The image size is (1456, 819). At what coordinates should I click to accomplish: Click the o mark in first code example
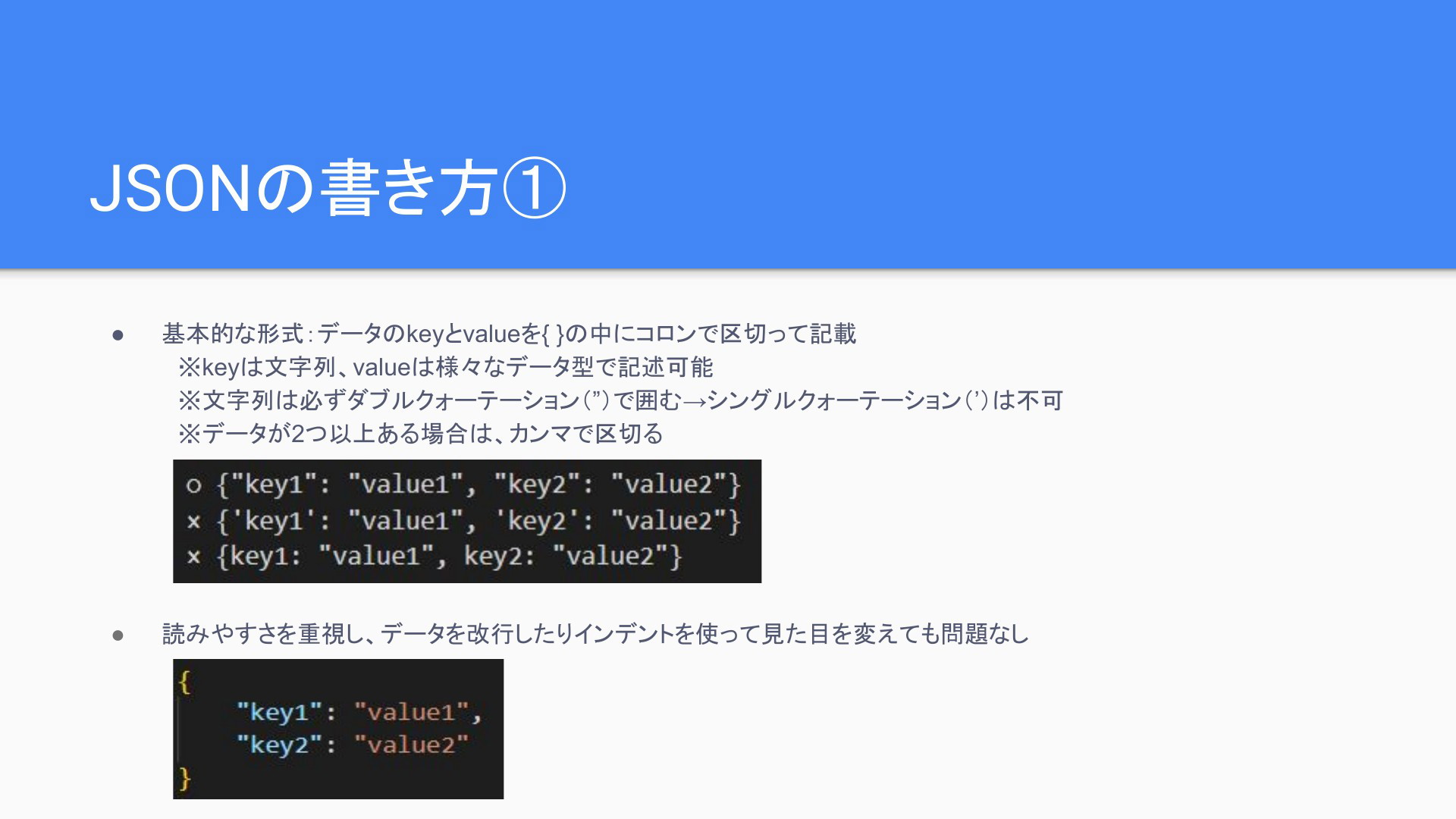click(193, 485)
